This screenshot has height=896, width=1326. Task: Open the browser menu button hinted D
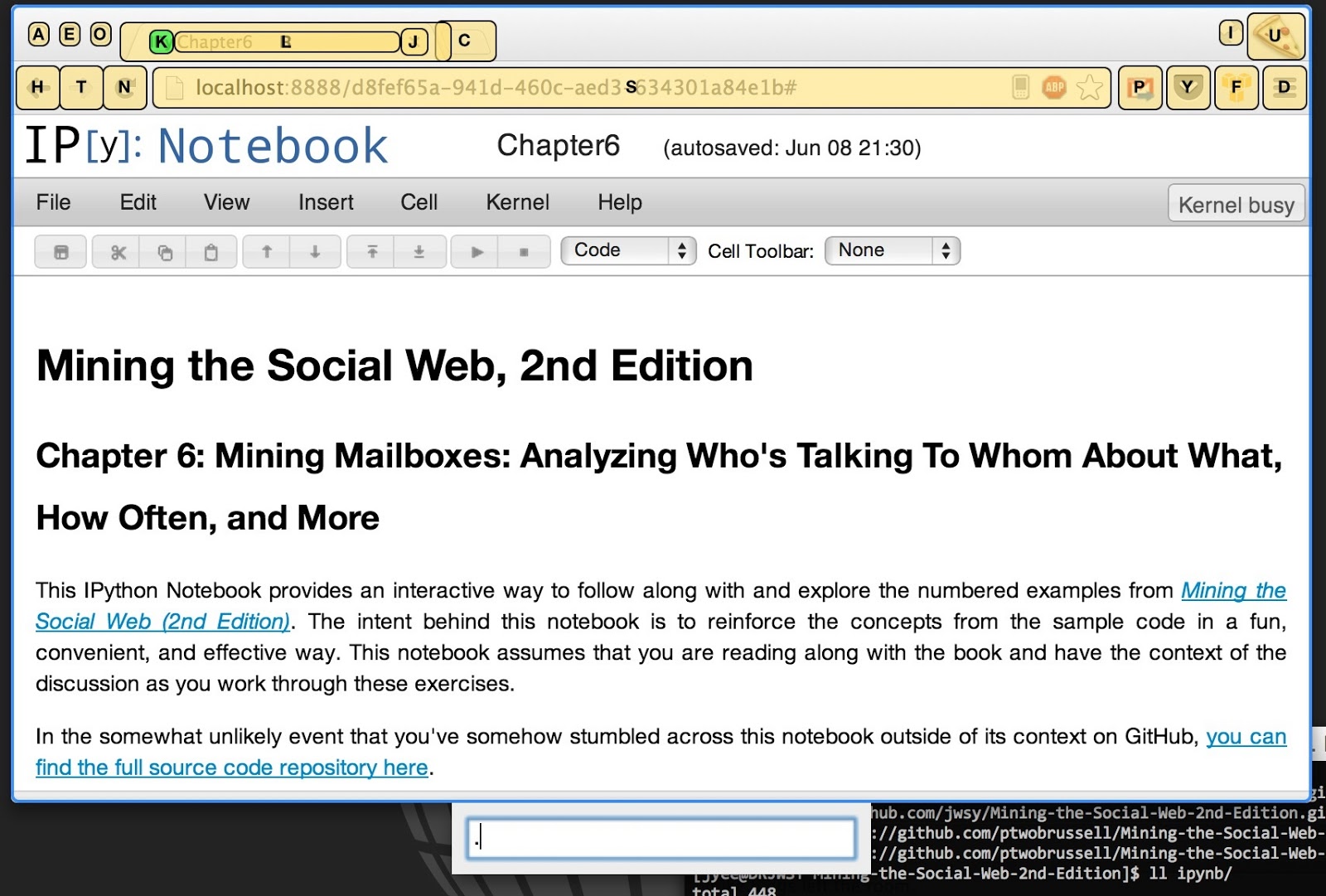click(1285, 87)
